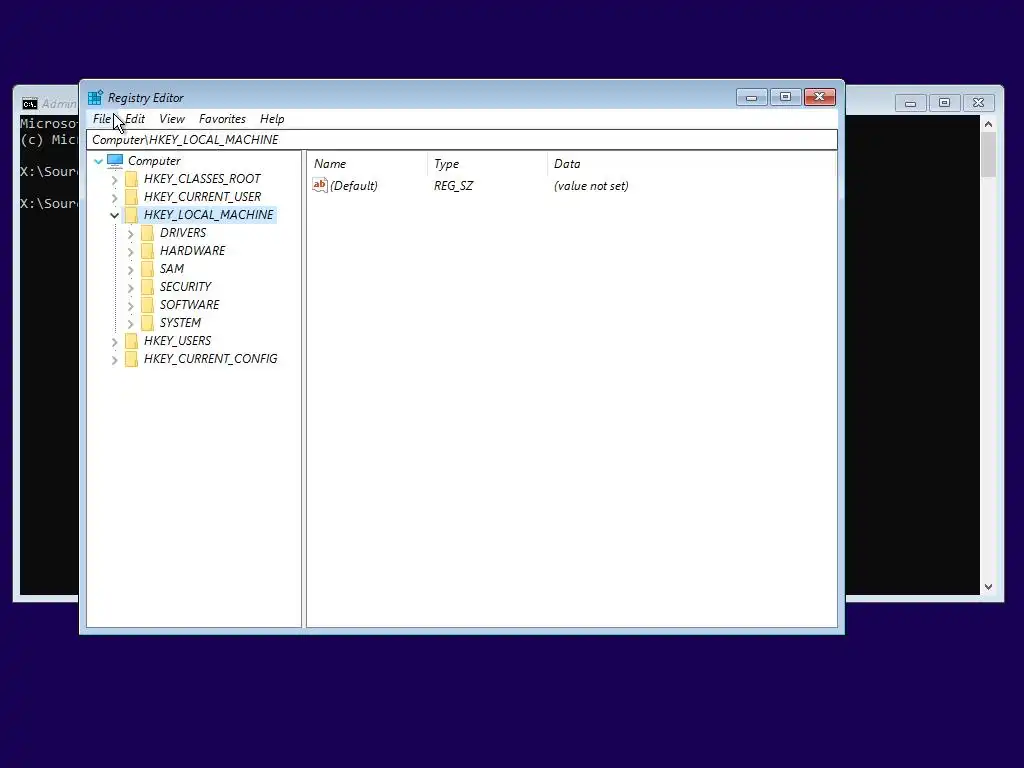Screen dimensions: 1024x768
Task: Collapse the HKEY_LOCAL_MACHINE key
Action: click(x=114, y=215)
